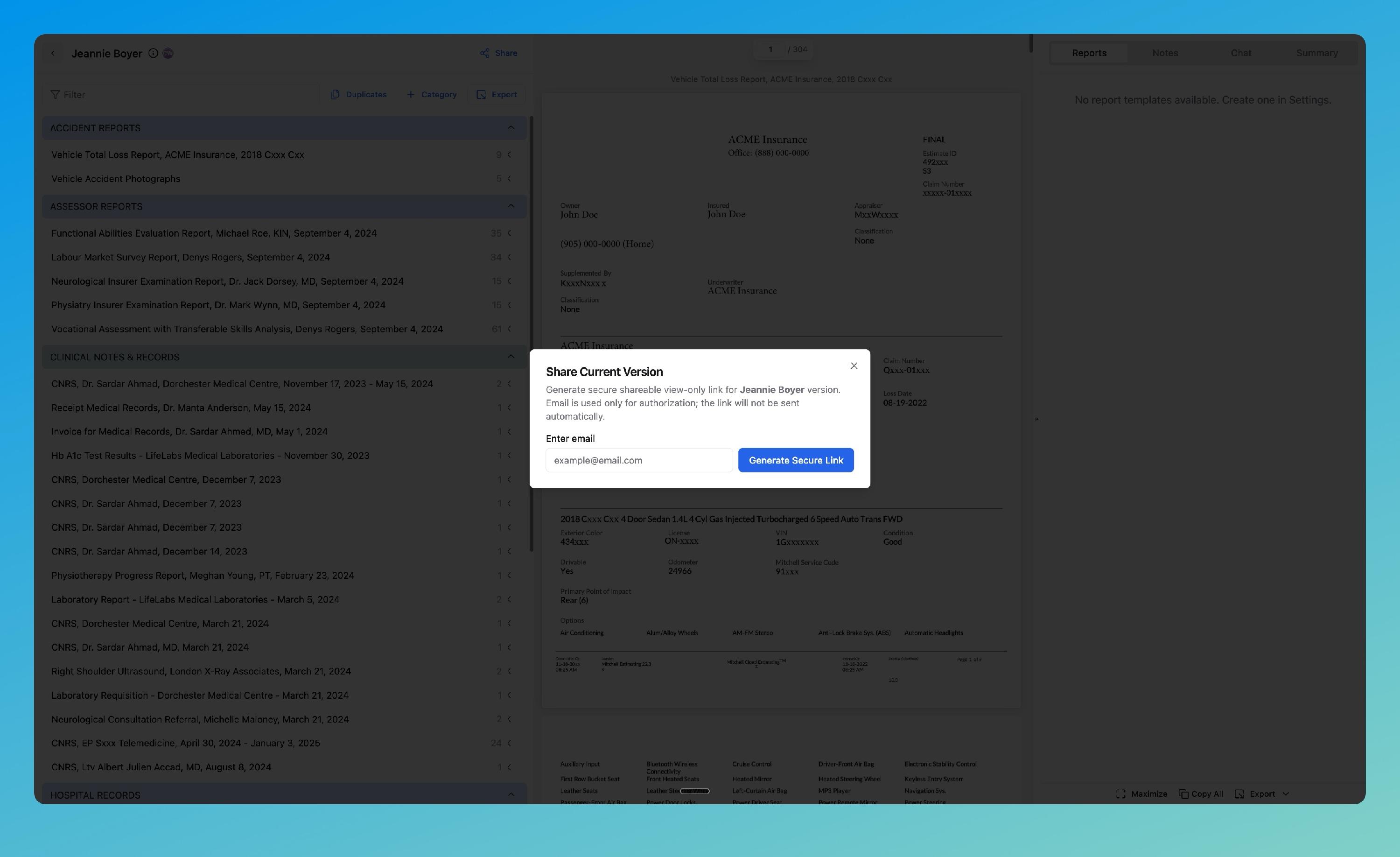Screen dimensions: 1400x857
Task: Open the Summary tab
Action: pos(1316,53)
